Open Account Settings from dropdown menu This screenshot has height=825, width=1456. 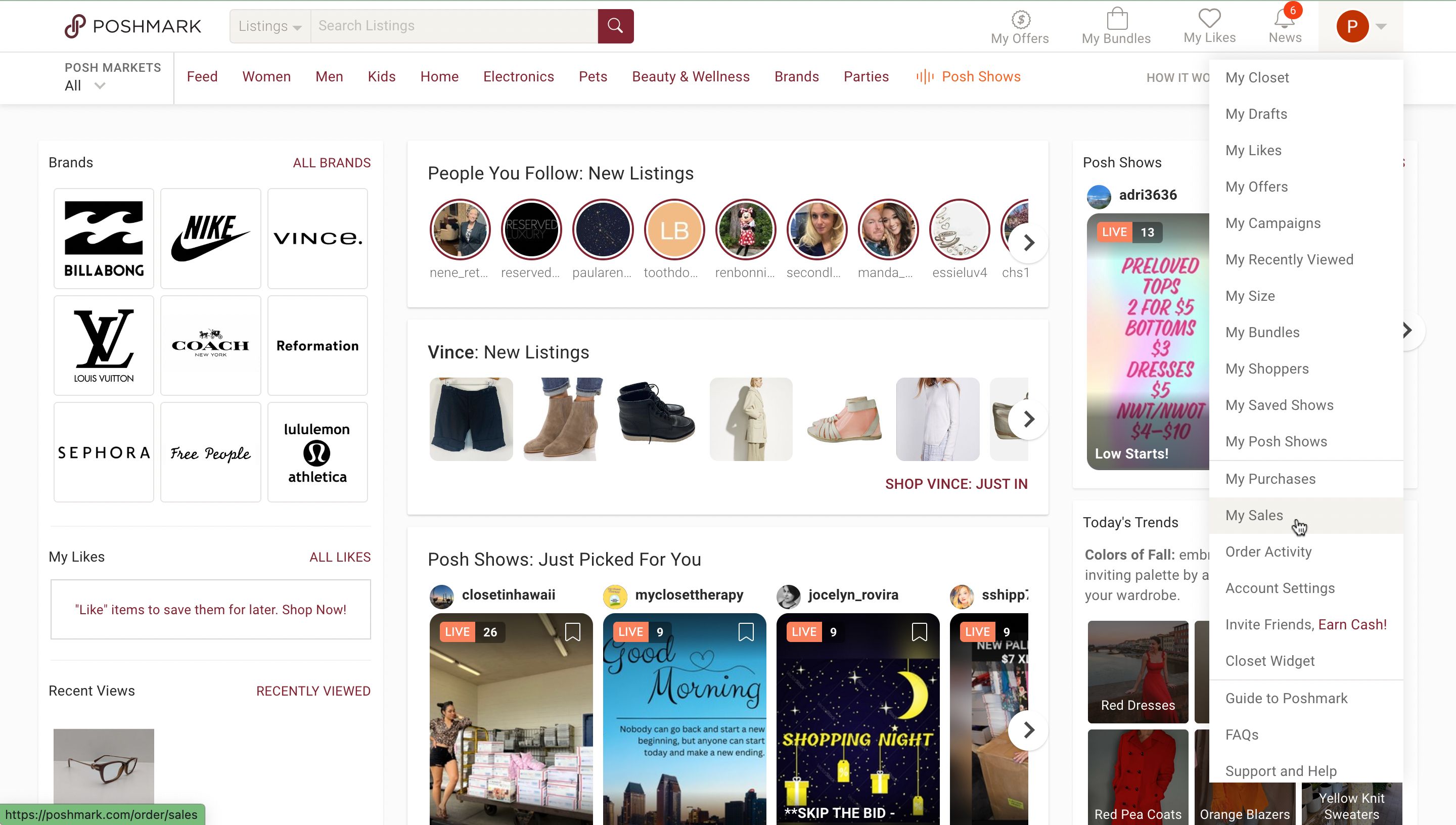click(1280, 588)
